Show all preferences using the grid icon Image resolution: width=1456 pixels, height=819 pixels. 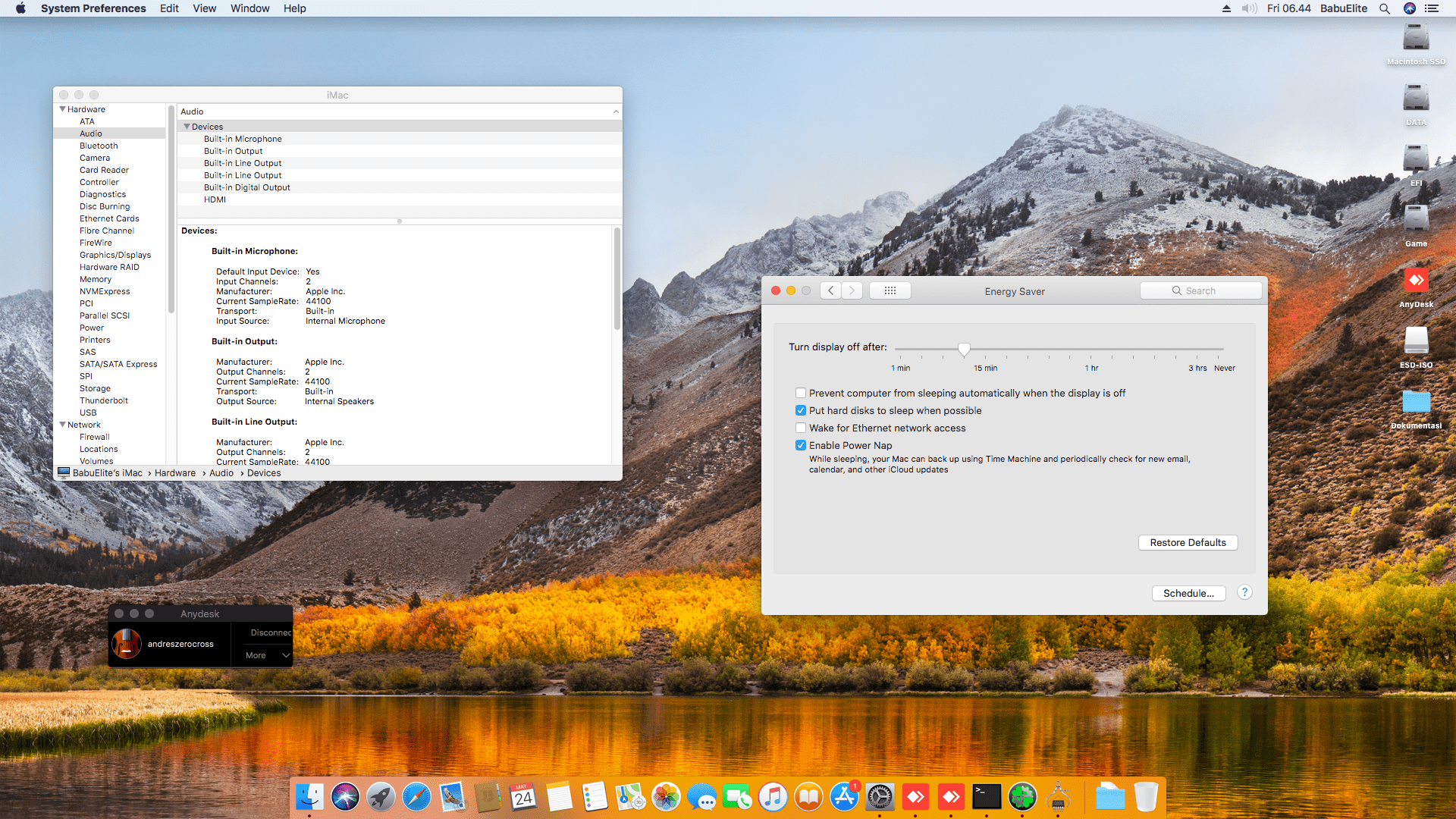[890, 290]
